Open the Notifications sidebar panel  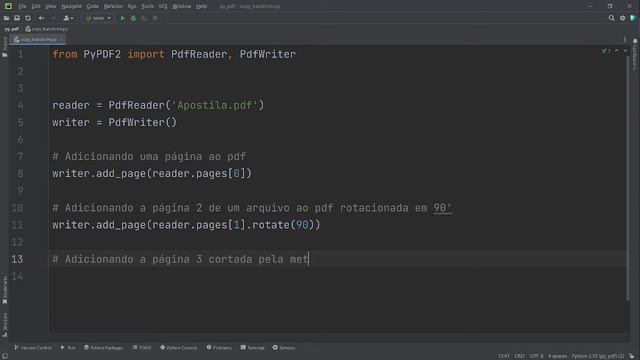pyautogui.click(x=635, y=54)
